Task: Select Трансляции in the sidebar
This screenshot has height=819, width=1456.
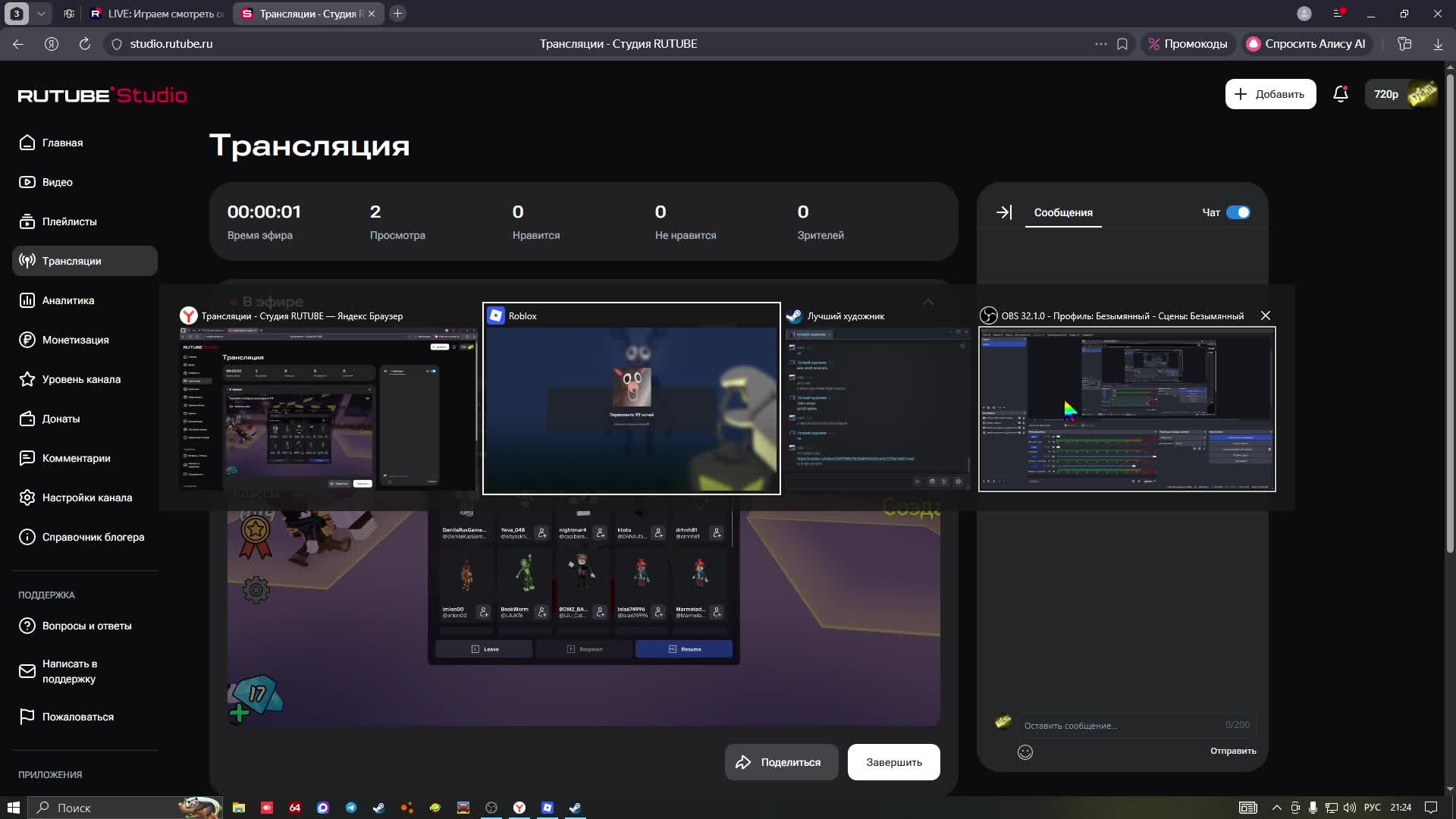Action: point(85,261)
